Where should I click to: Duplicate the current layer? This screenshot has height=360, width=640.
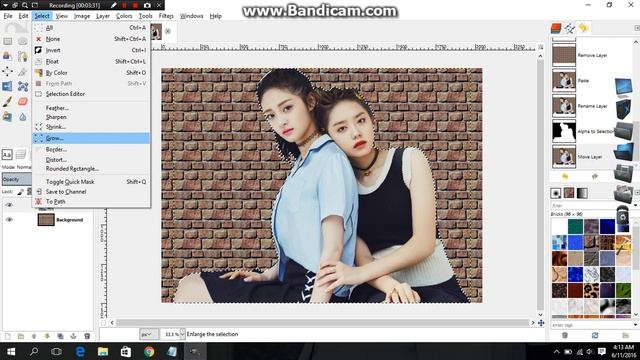(60, 336)
